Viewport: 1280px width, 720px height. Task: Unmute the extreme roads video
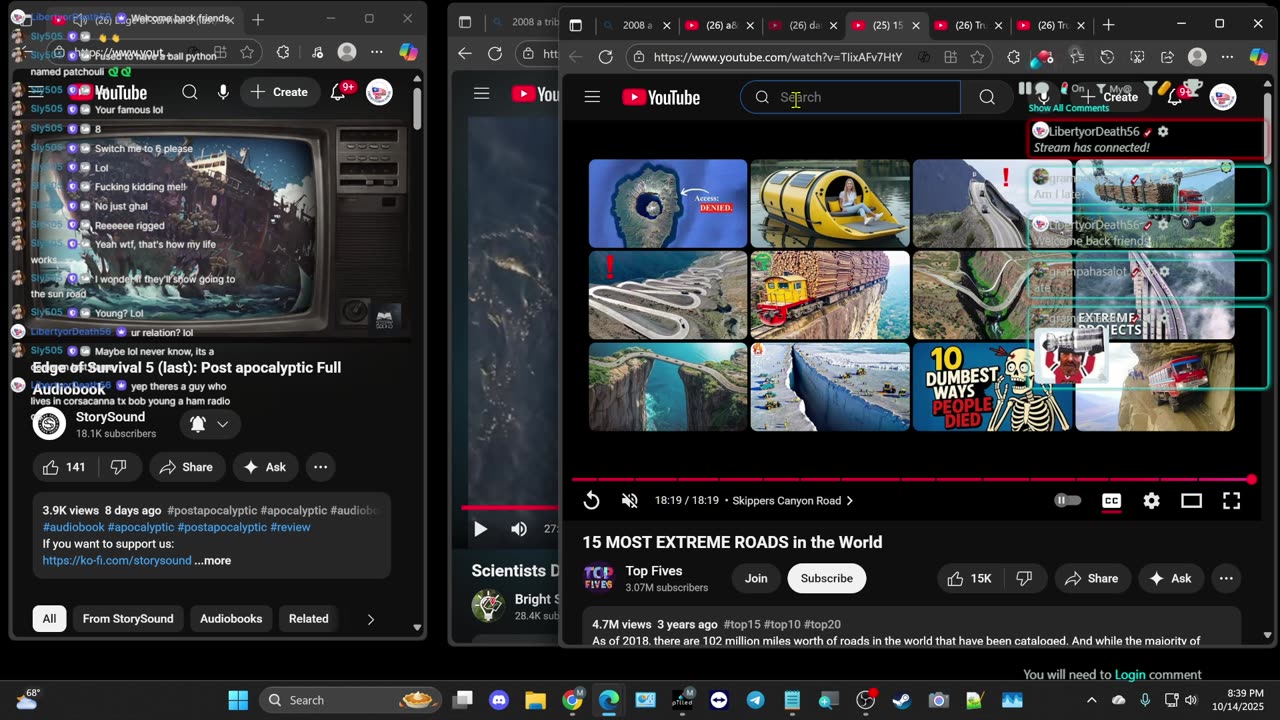(x=630, y=501)
